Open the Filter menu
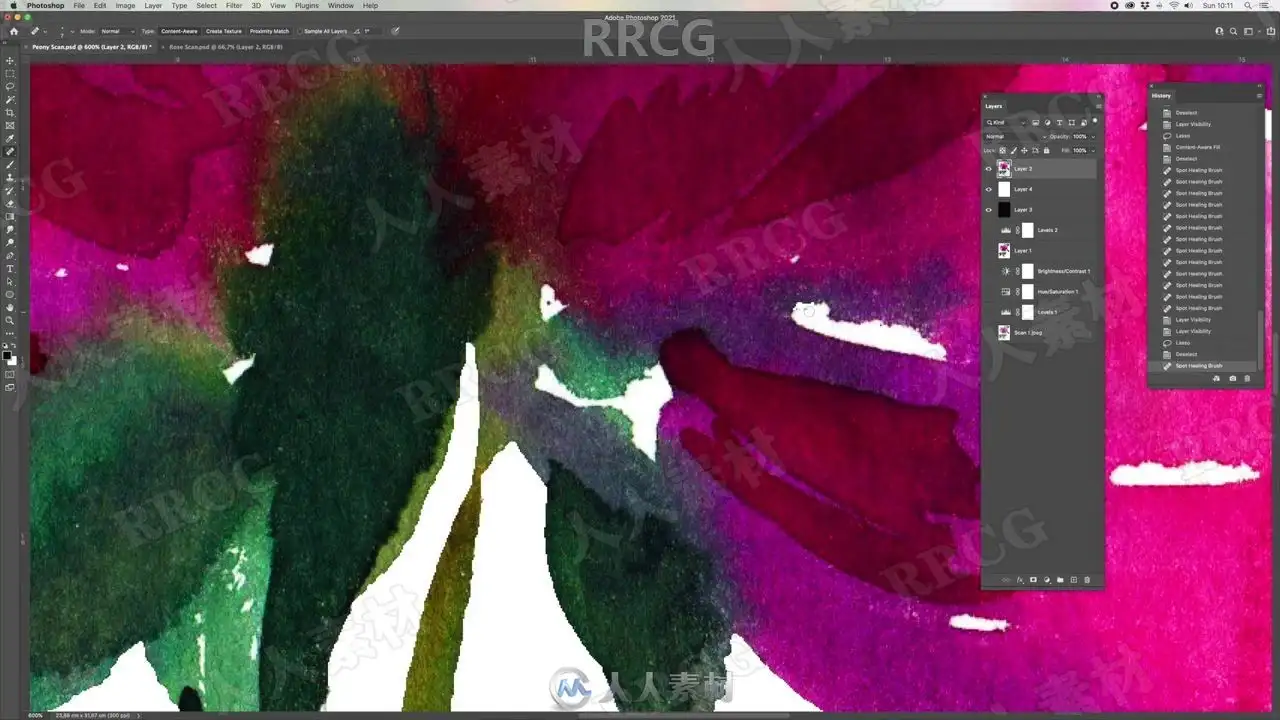The width and height of the screenshot is (1280, 720). [233, 5]
